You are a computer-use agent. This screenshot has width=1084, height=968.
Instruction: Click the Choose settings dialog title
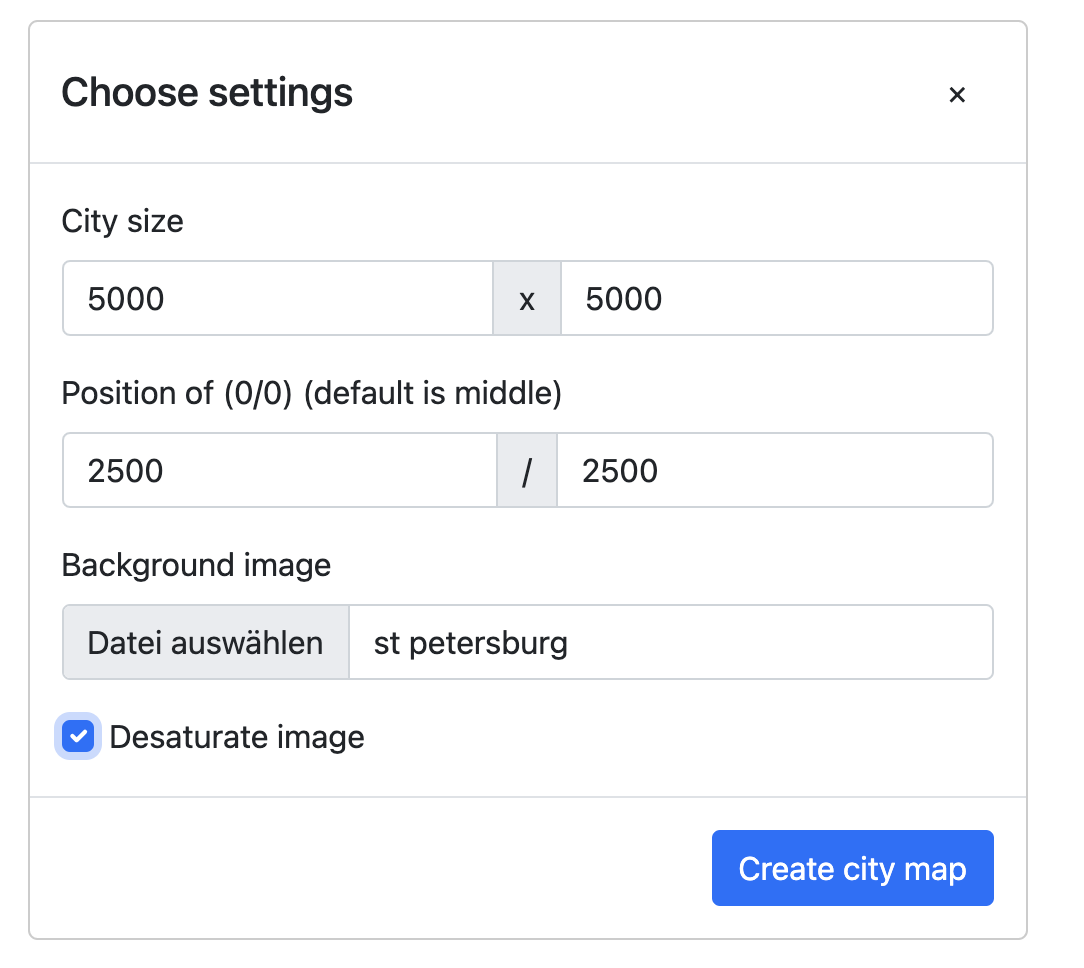(207, 93)
